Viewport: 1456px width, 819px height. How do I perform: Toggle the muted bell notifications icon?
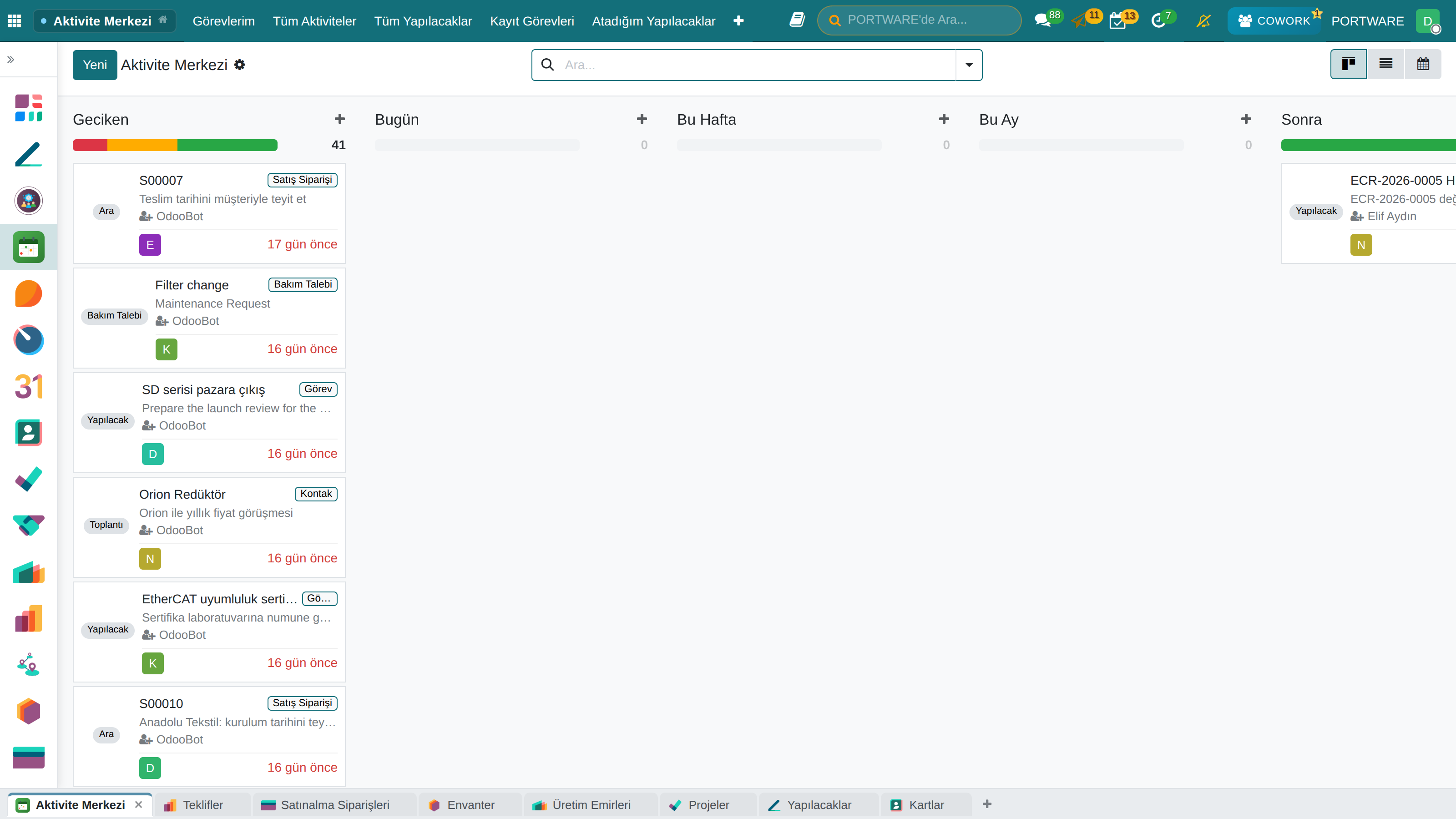click(x=1203, y=21)
